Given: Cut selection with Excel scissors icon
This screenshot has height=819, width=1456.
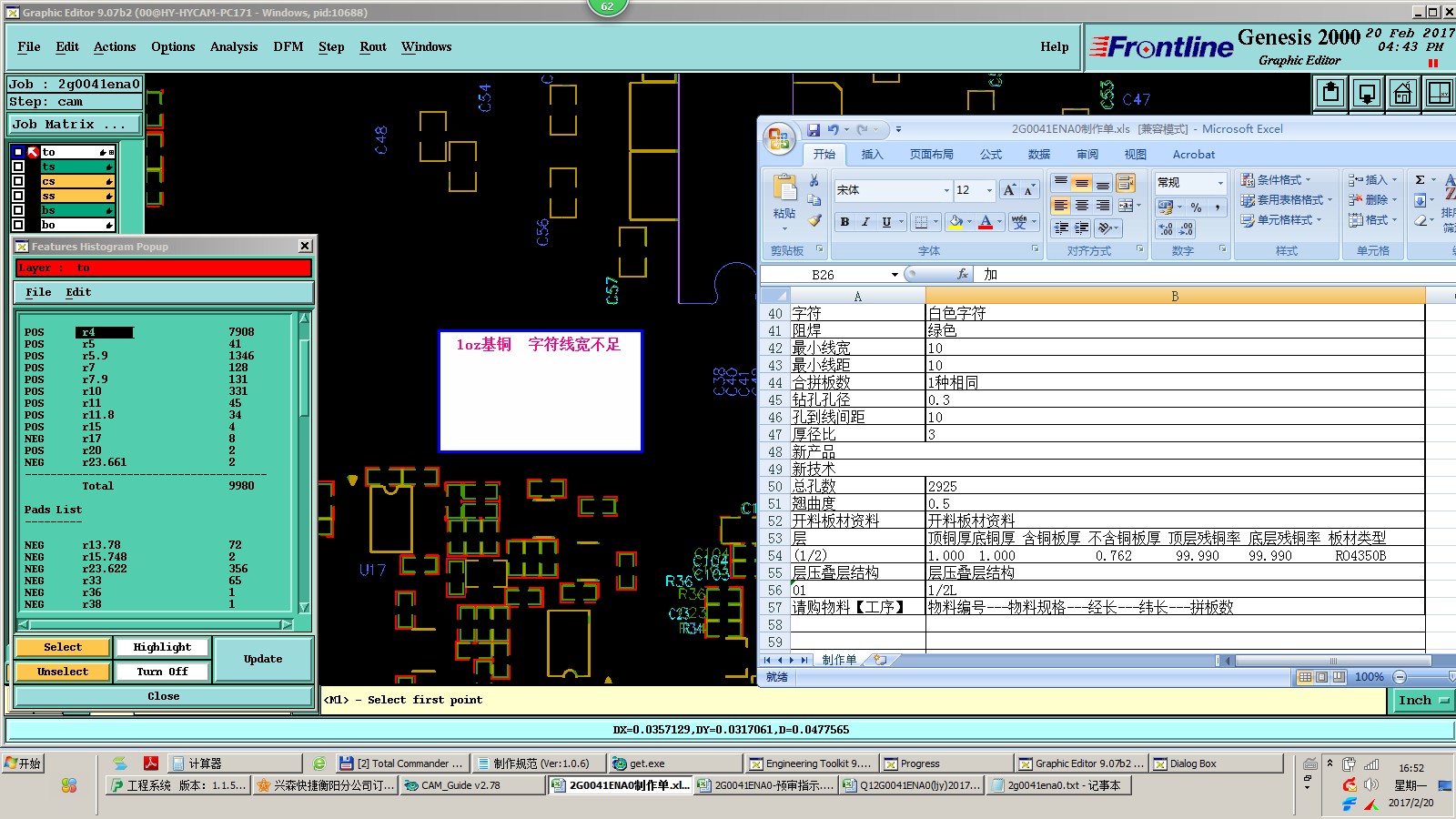Looking at the screenshot, I should 814,181.
